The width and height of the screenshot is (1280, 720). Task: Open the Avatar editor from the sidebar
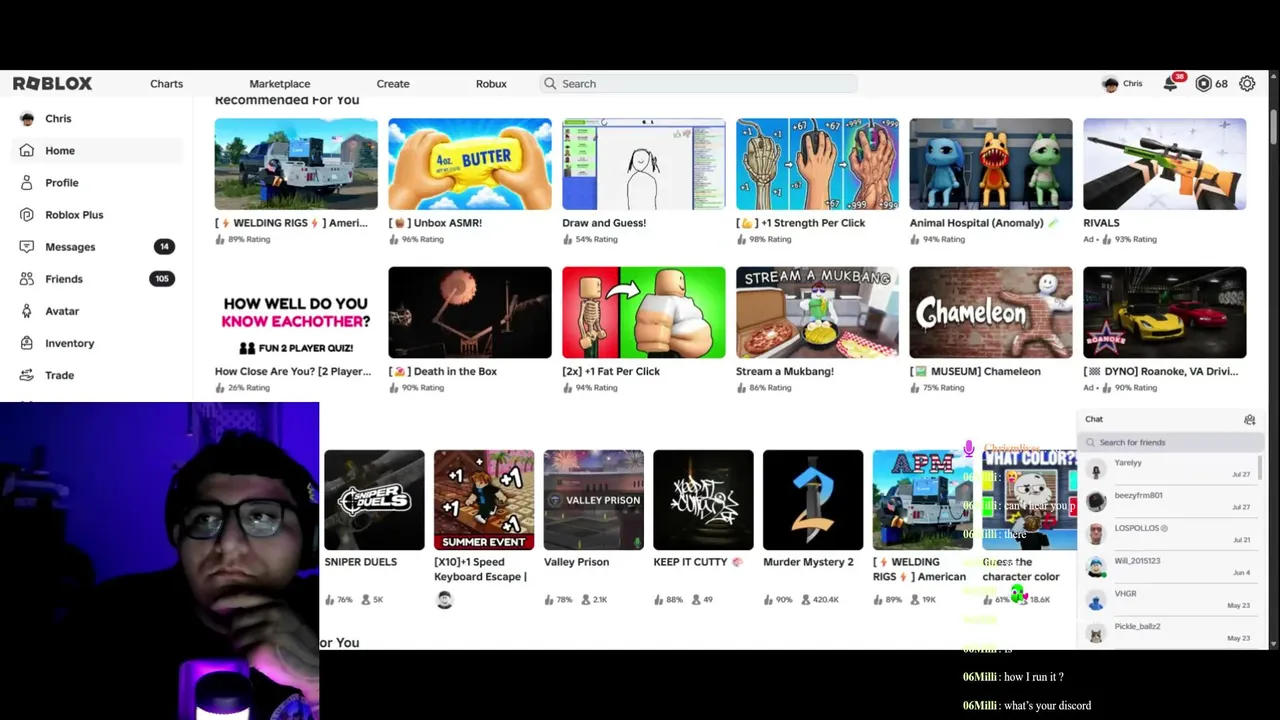pos(97,311)
